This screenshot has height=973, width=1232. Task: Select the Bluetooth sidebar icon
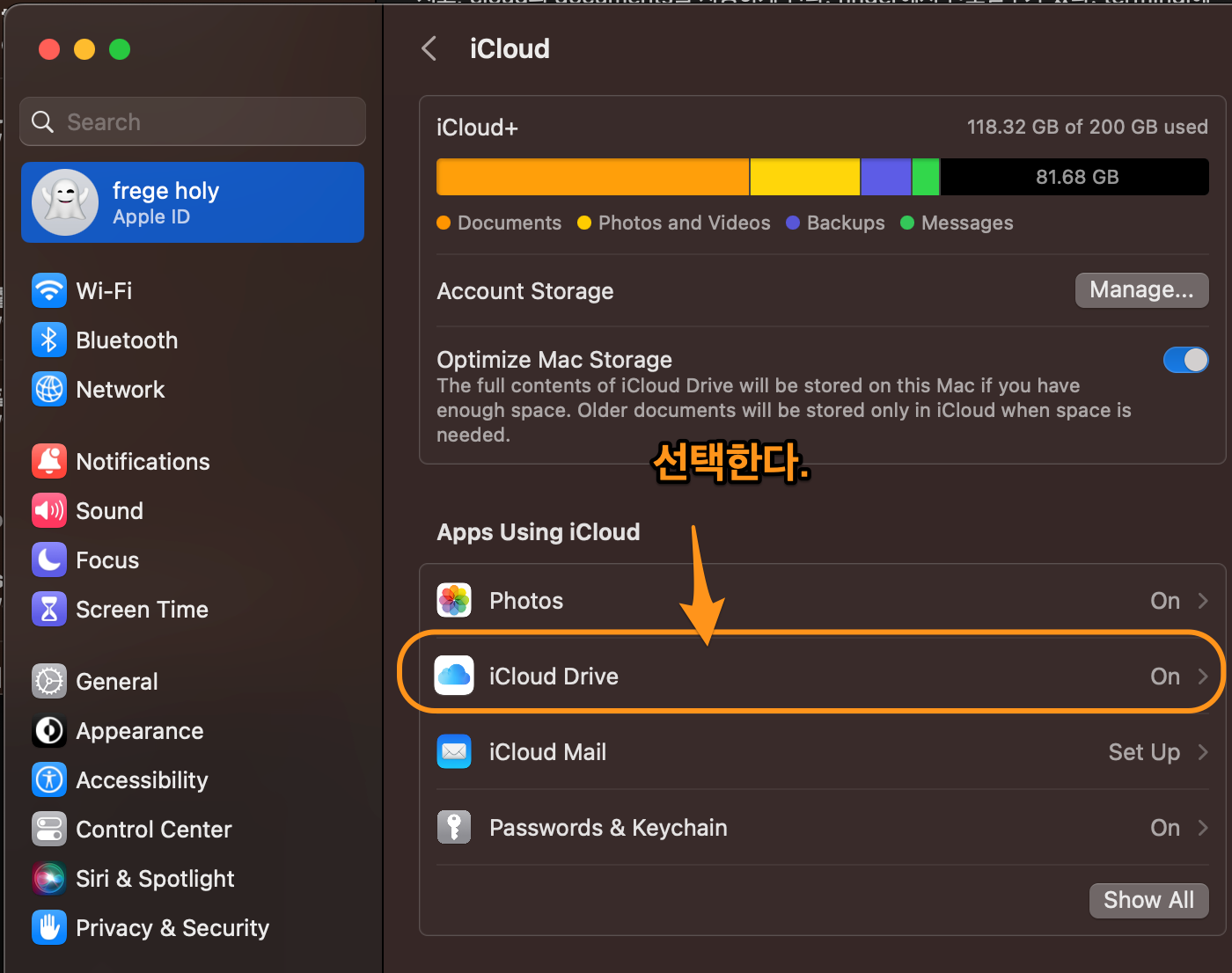[x=48, y=340]
